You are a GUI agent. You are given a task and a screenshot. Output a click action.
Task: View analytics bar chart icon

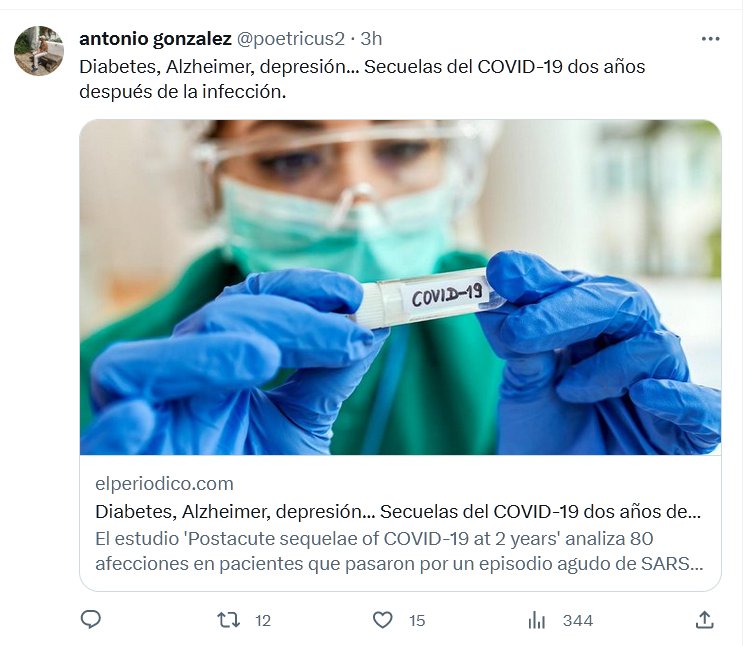coord(537,620)
